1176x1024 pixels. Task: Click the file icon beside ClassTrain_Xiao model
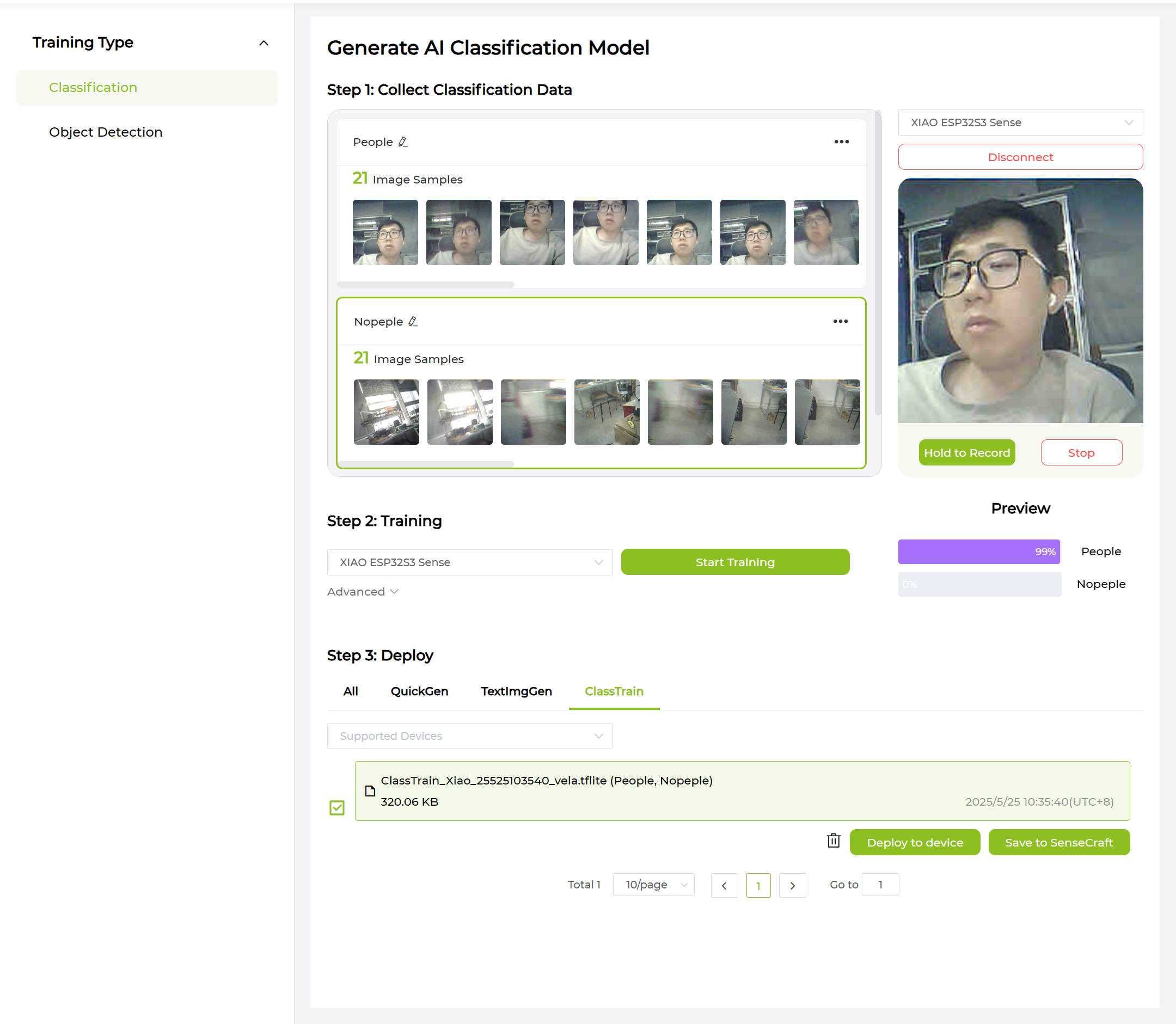pos(370,791)
